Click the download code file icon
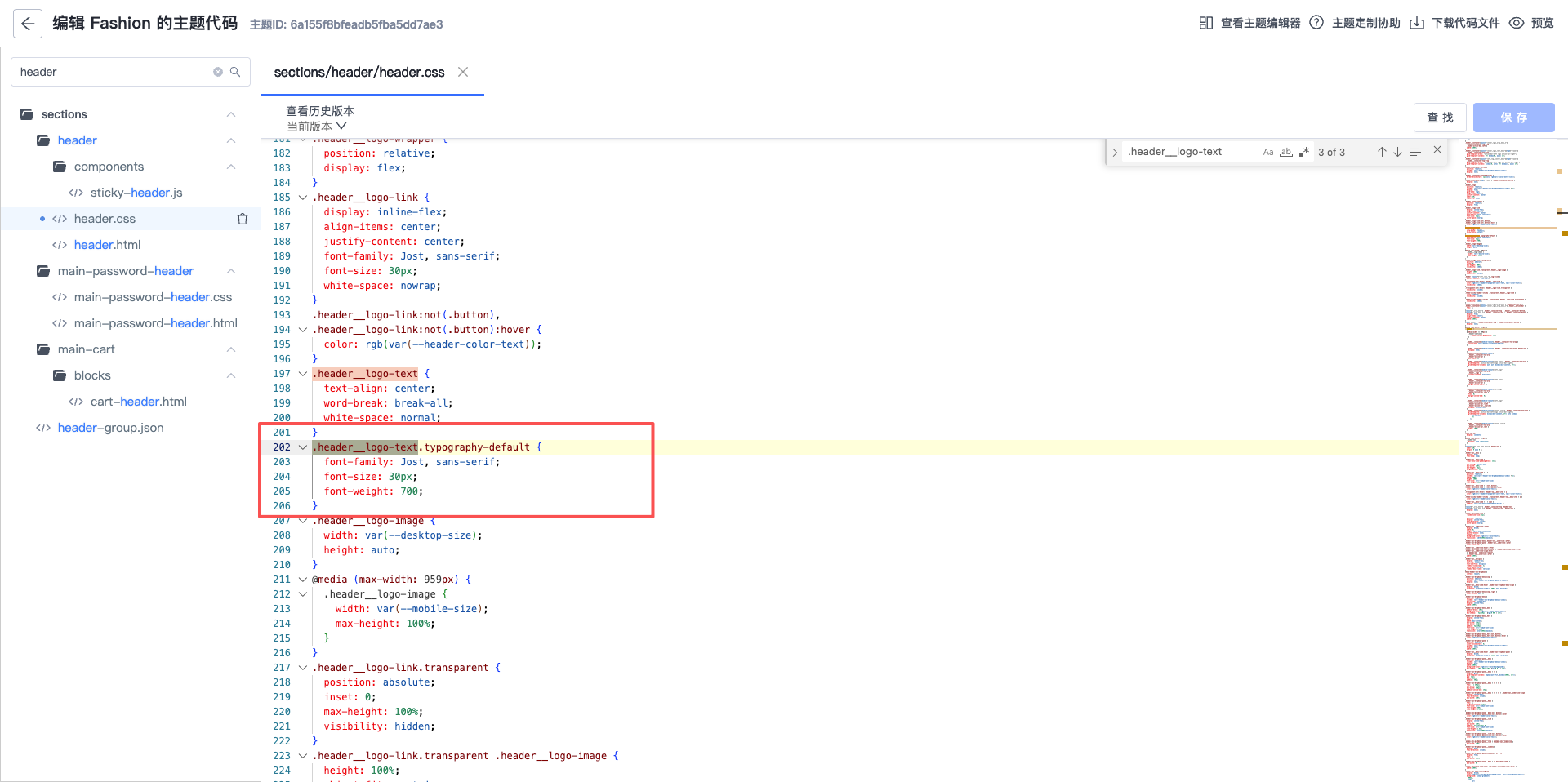 pos(1417,23)
